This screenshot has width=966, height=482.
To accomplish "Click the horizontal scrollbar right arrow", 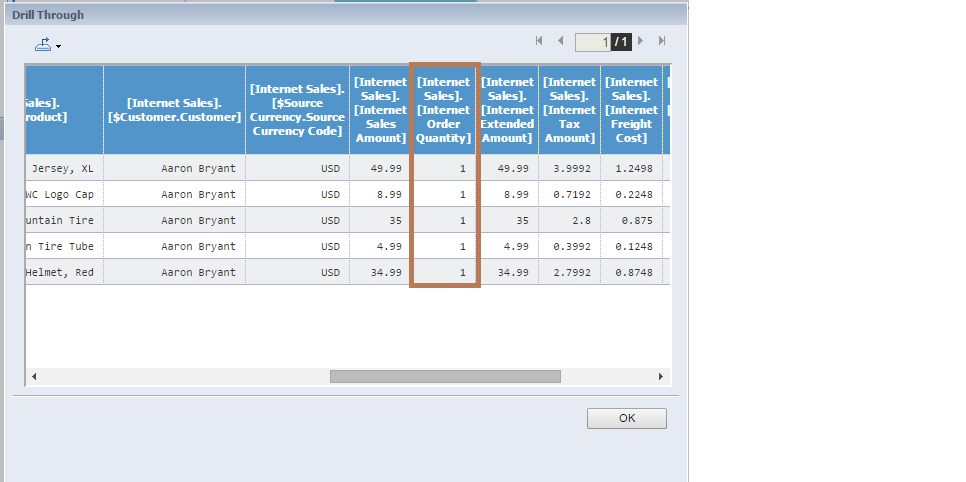I will point(660,377).
